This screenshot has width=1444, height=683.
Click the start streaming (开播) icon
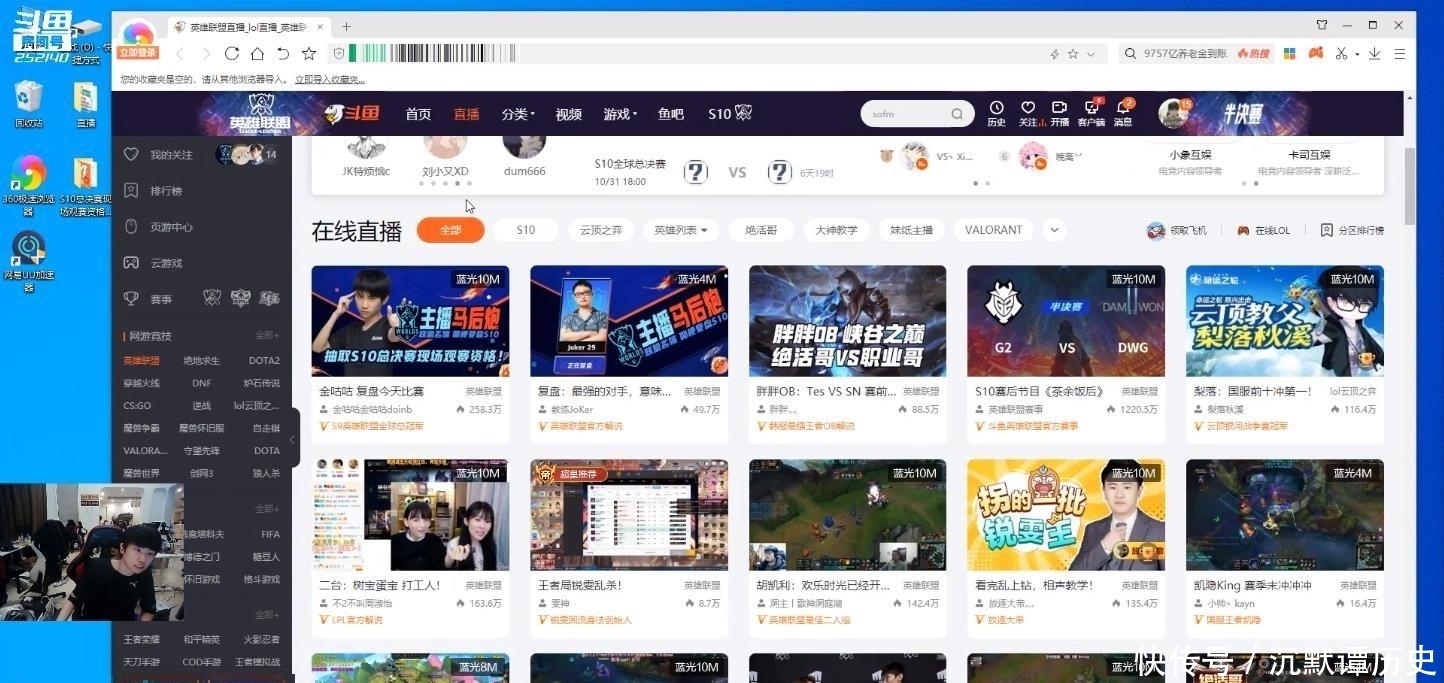(x=1060, y=113)
